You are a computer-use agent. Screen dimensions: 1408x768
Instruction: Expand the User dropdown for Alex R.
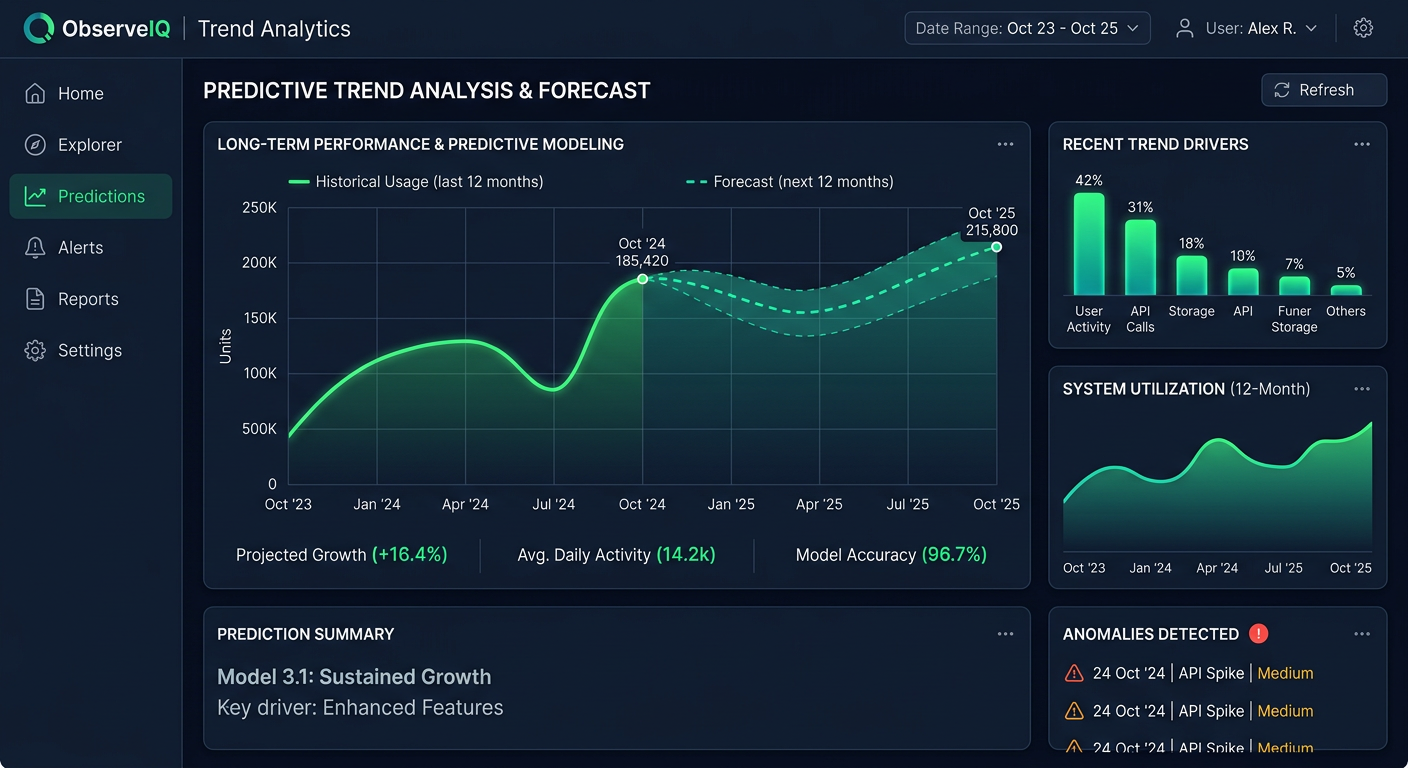[1311, 28]
